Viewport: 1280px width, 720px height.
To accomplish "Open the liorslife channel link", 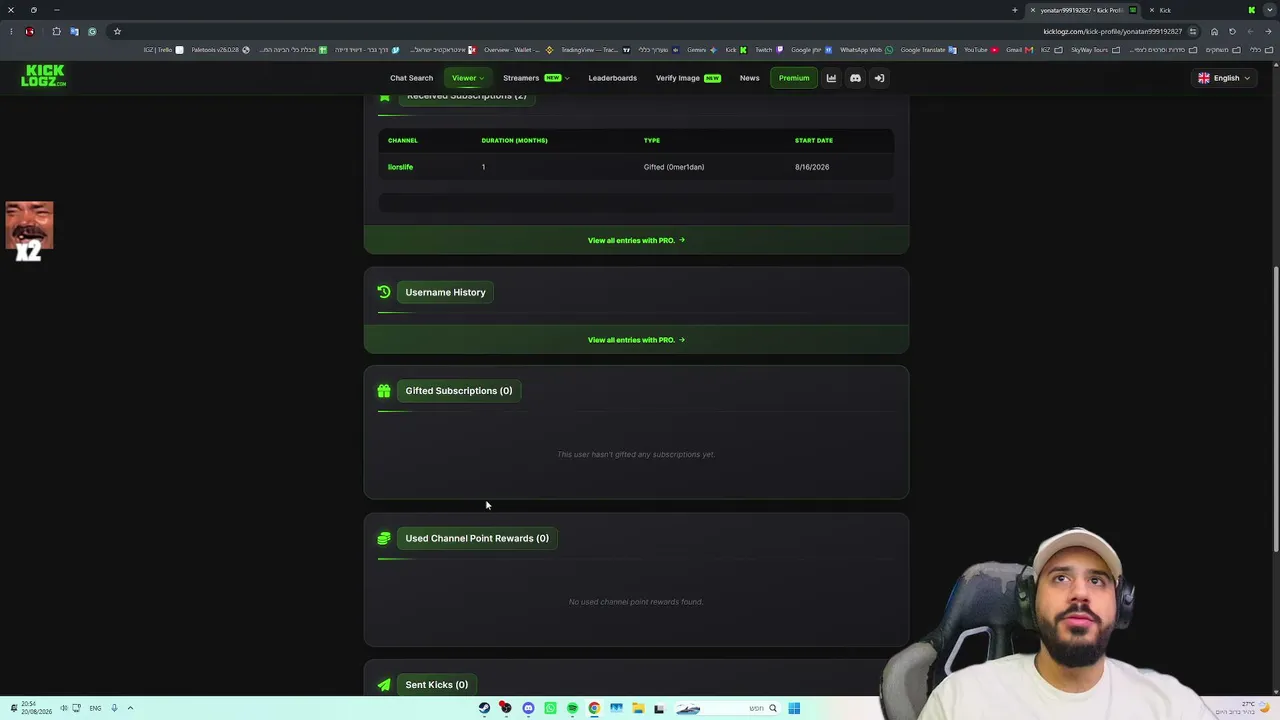I will point(400,167).
